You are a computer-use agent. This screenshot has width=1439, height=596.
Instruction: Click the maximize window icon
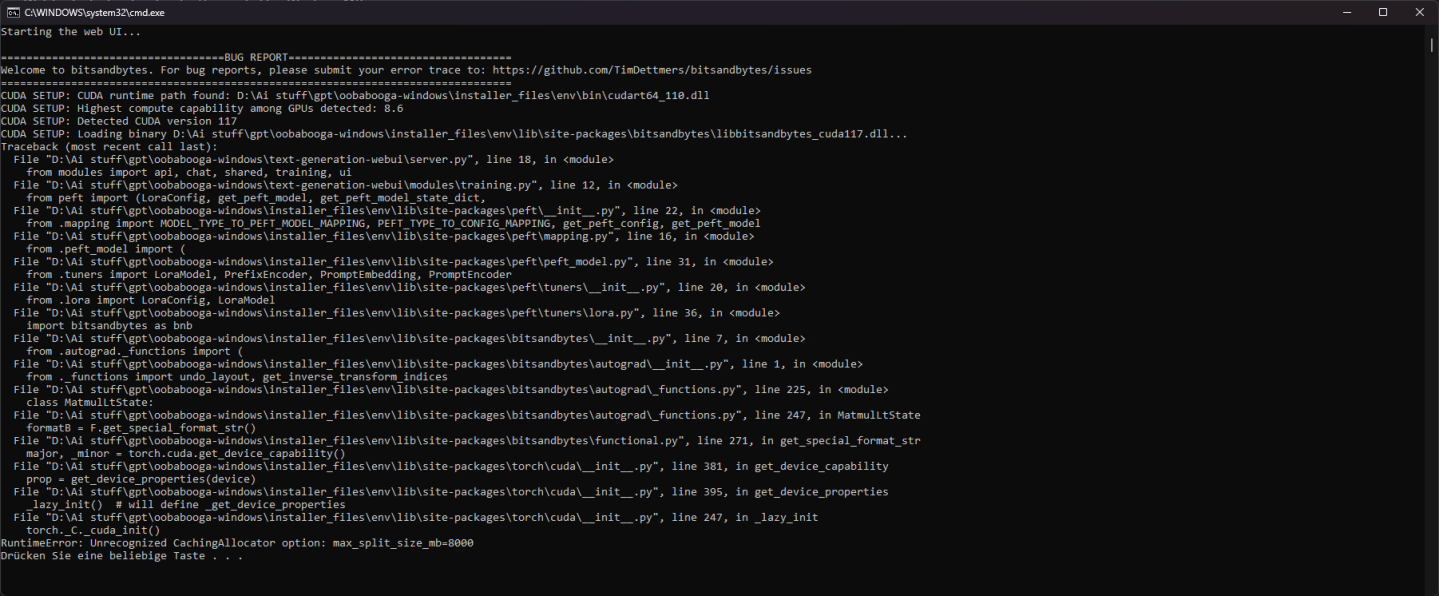1383,12
